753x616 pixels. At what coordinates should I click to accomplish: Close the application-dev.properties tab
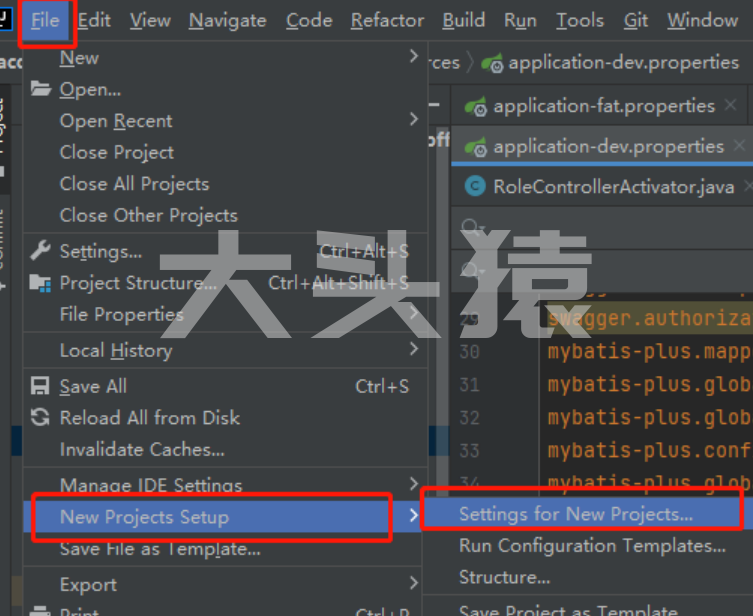740,145
